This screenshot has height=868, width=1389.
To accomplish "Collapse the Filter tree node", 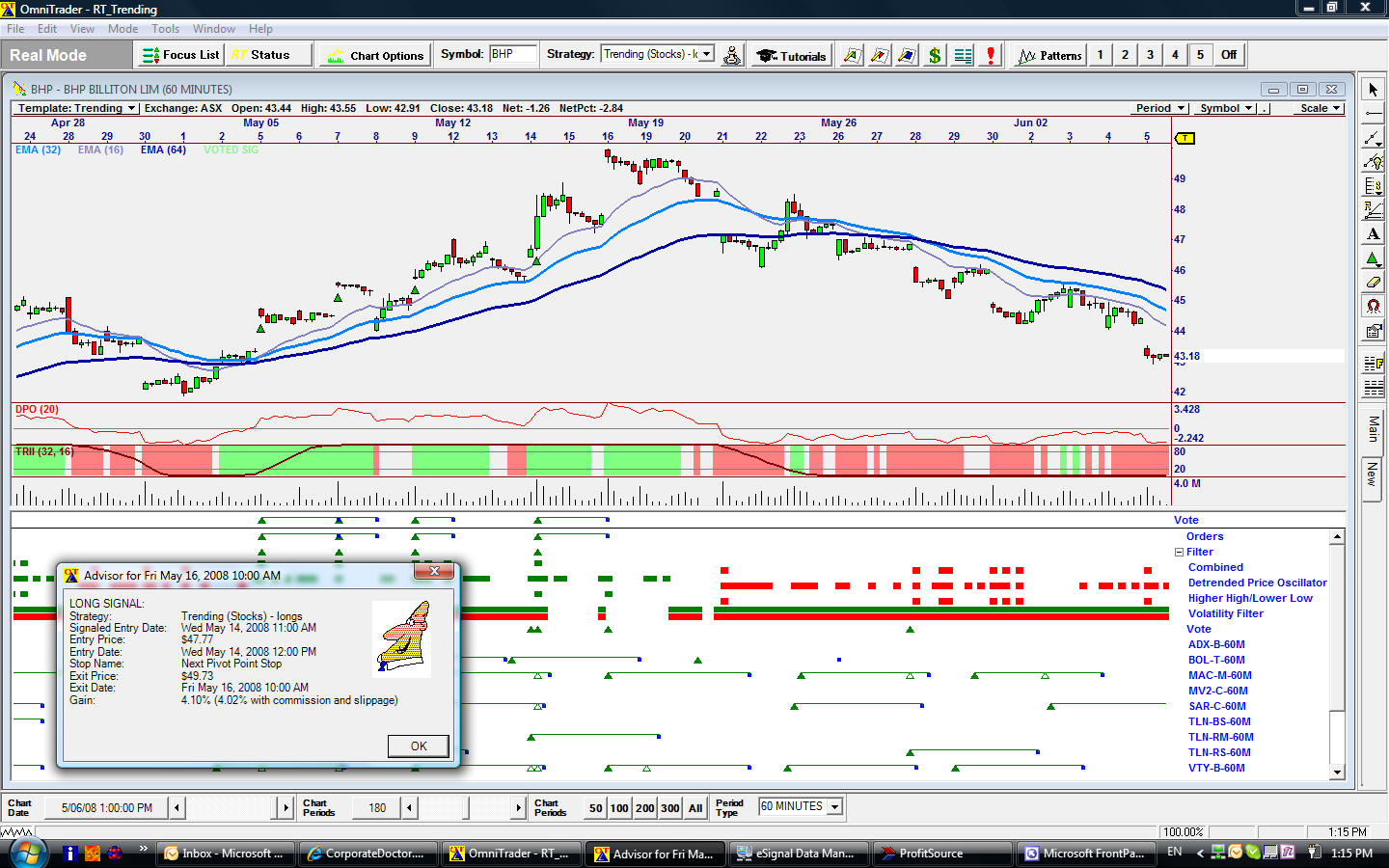I will pyautogui.click(x=1179, y=553).
